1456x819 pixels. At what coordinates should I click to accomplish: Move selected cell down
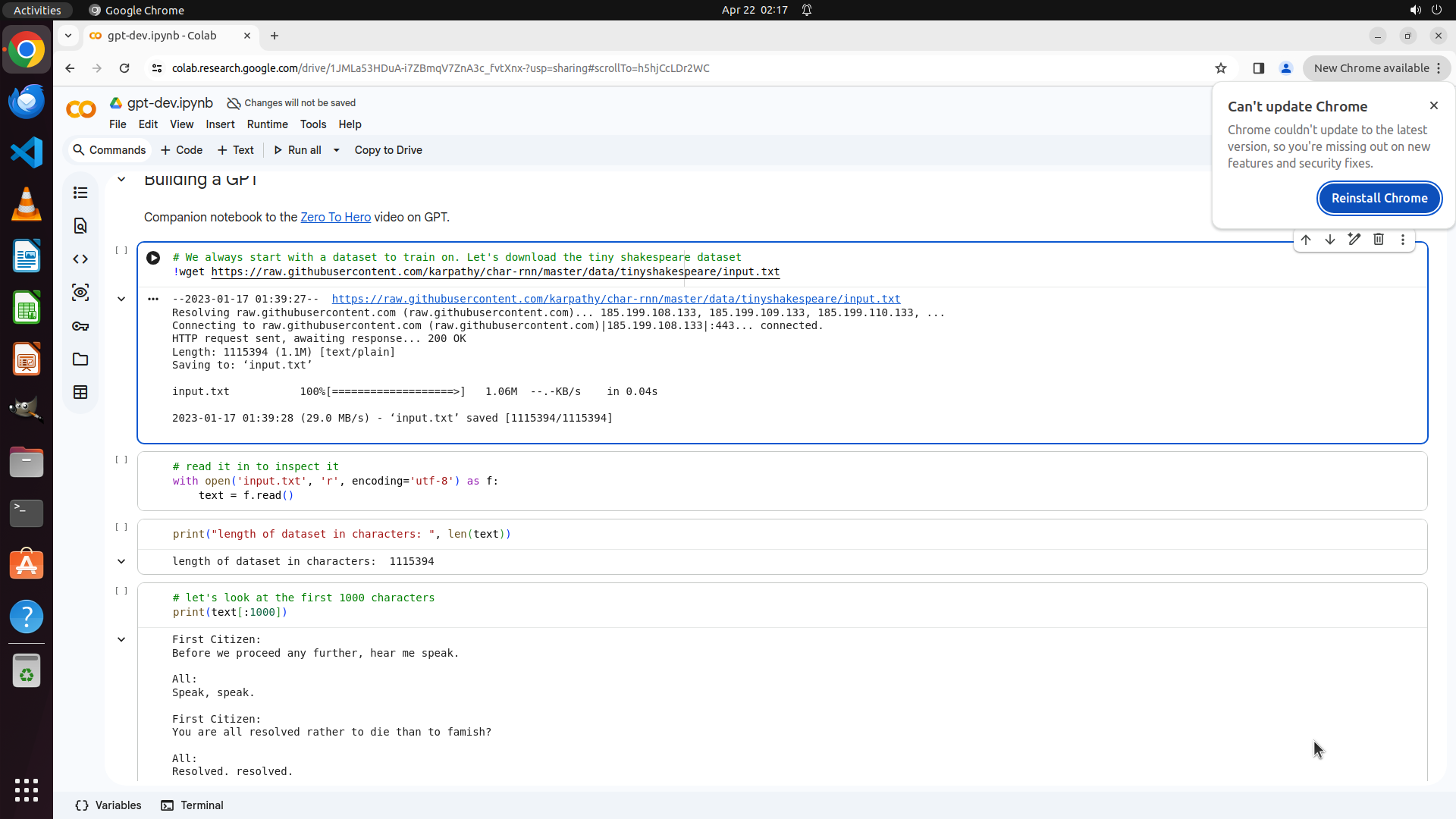(x=1330, y=240)
